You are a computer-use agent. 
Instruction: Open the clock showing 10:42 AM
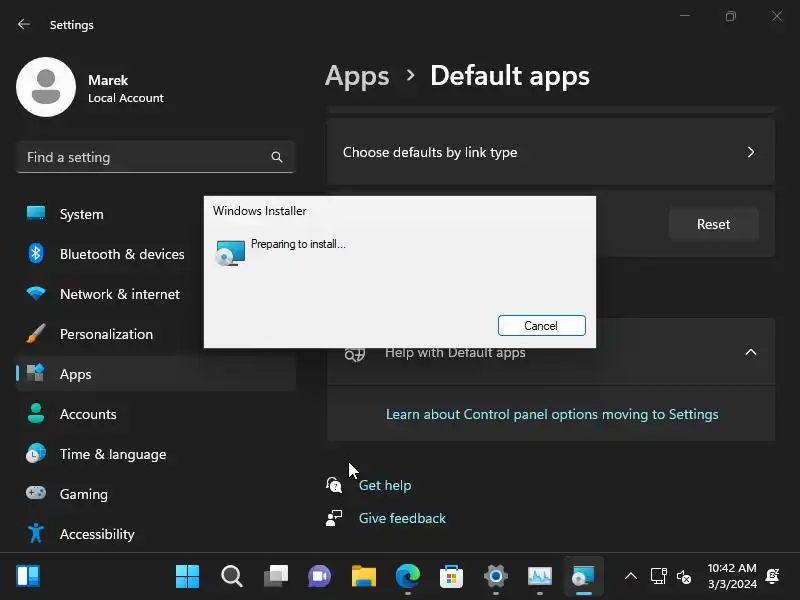[732, 576]
